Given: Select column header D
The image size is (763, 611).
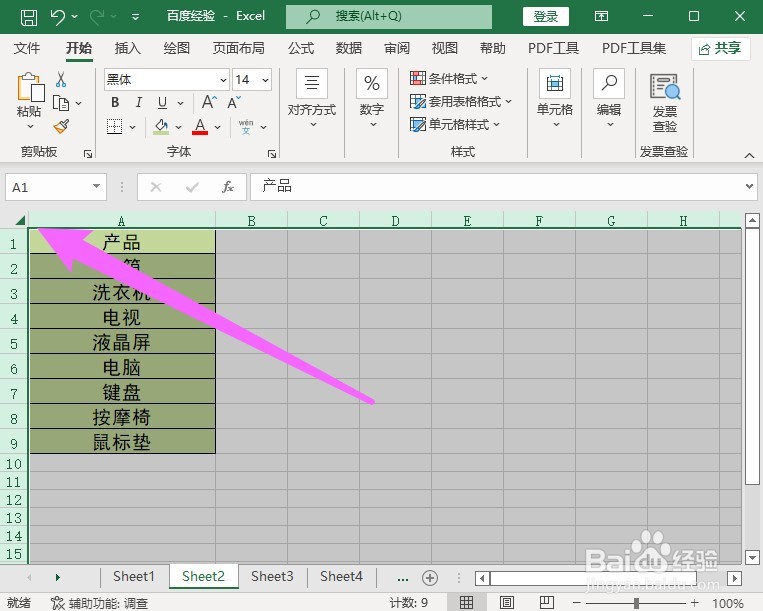Looking at the screenshot, I should 395,221.
